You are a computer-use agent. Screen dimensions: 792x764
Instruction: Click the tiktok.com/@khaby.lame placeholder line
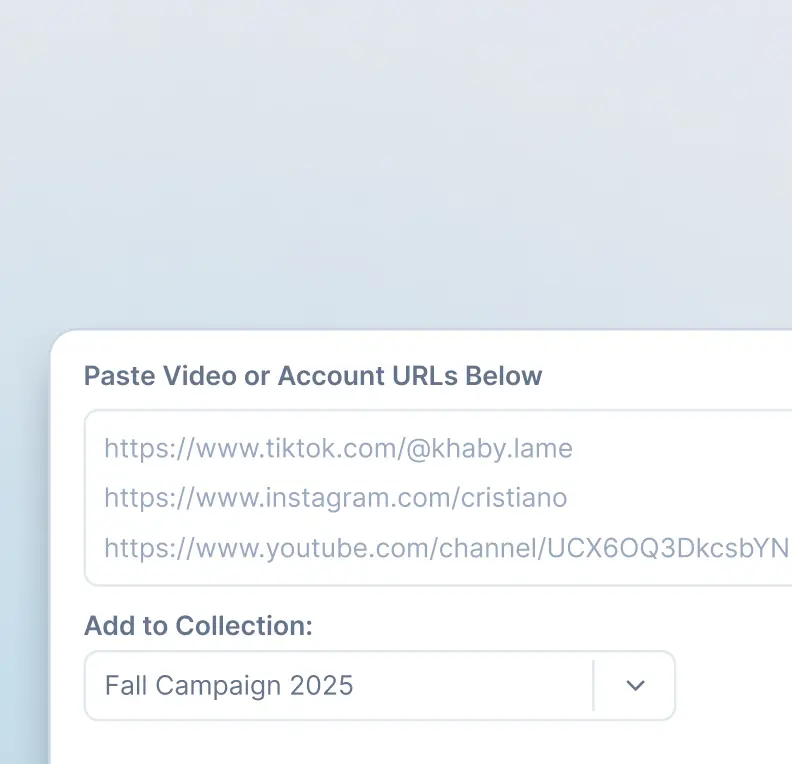click(x=338, y=448)
